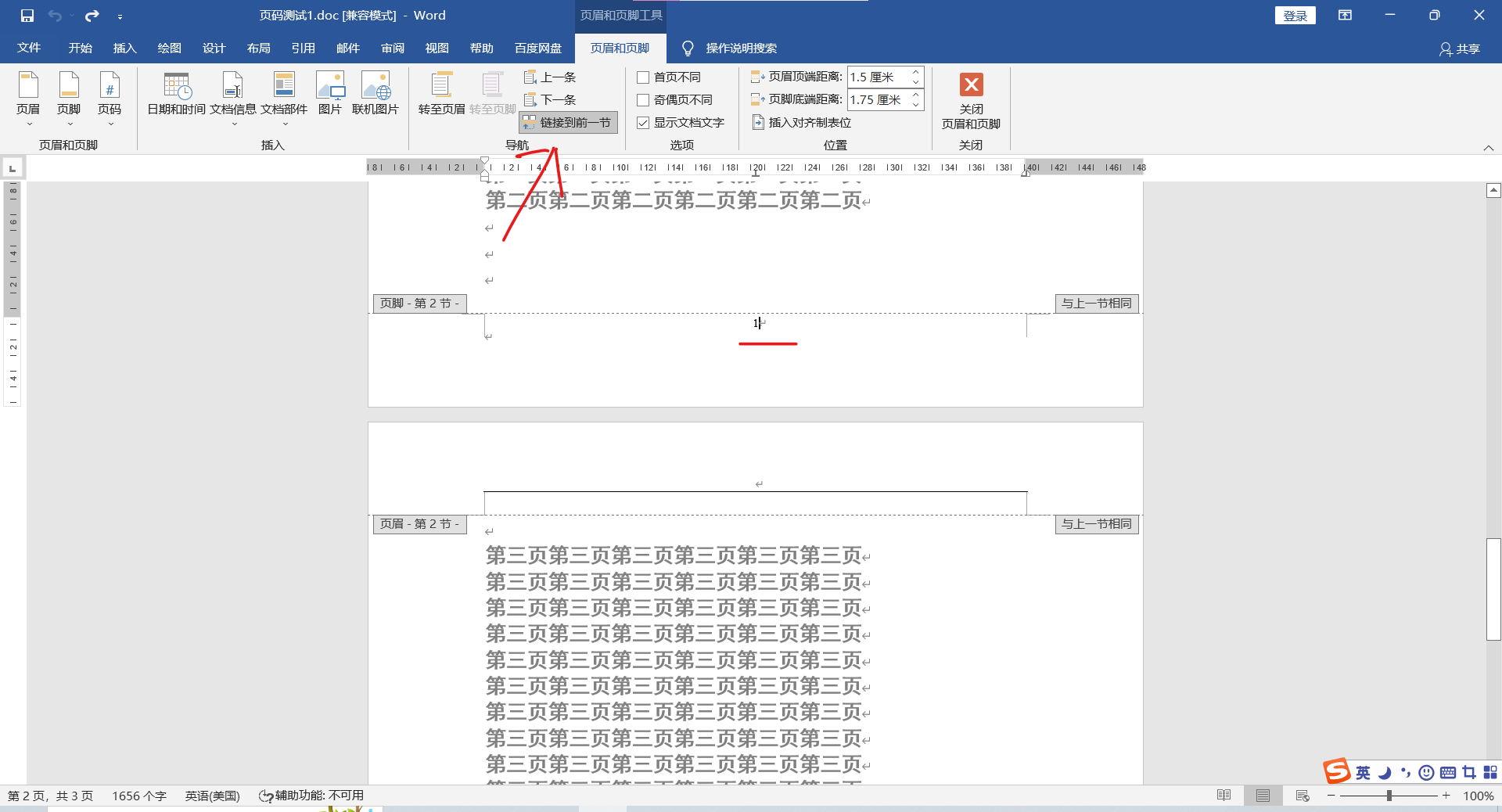Click language indicator 英语(美国)
1502x812 pixels.
pos(213,796)
